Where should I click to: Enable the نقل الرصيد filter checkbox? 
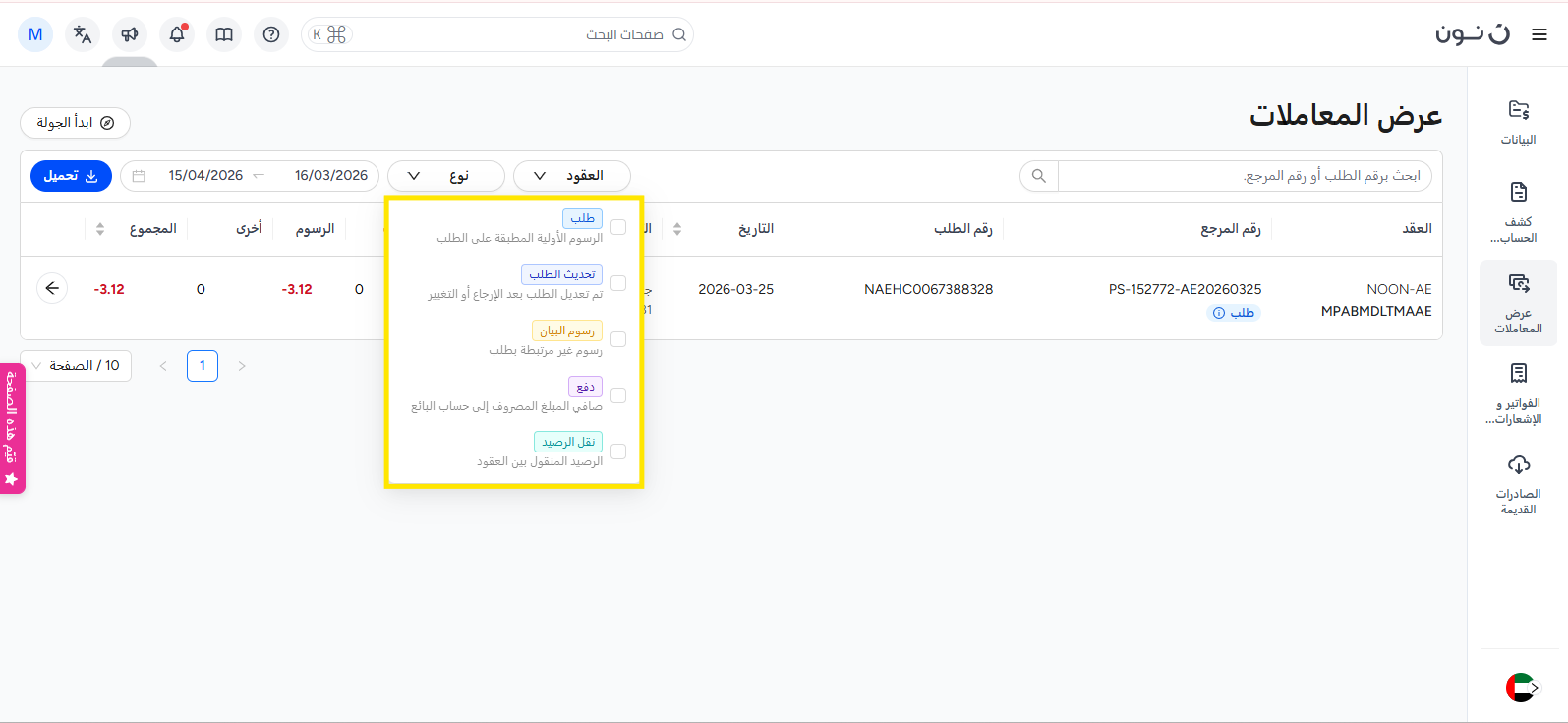tap(618, 452)
